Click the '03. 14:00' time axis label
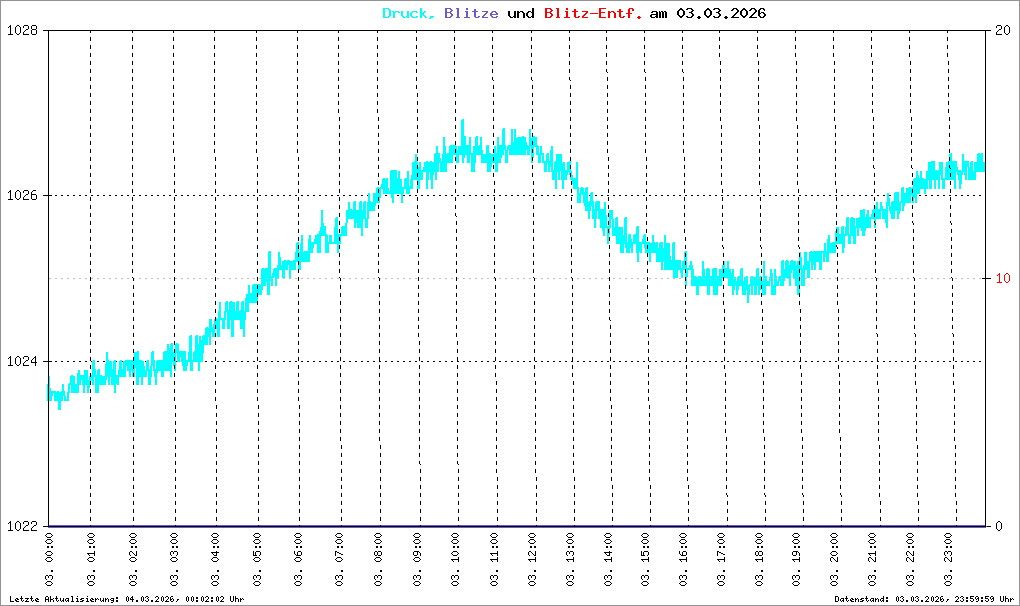Screen dimensions: 1020x606 pos(608,560)
